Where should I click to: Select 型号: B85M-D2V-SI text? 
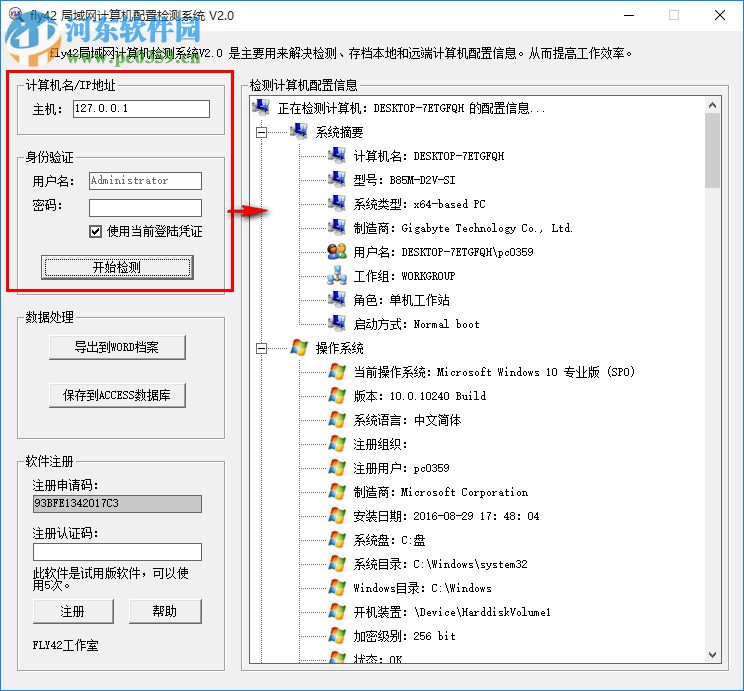(x=404, y=180)
